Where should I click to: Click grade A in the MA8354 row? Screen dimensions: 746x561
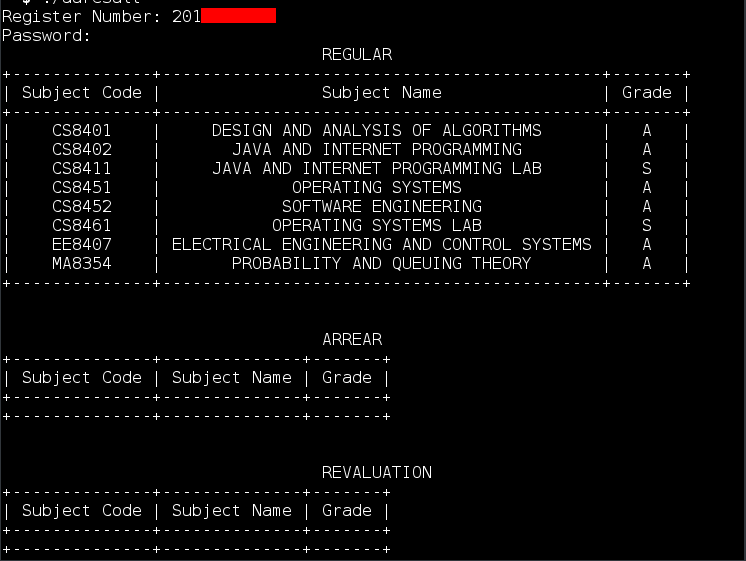tap(647, 264)
